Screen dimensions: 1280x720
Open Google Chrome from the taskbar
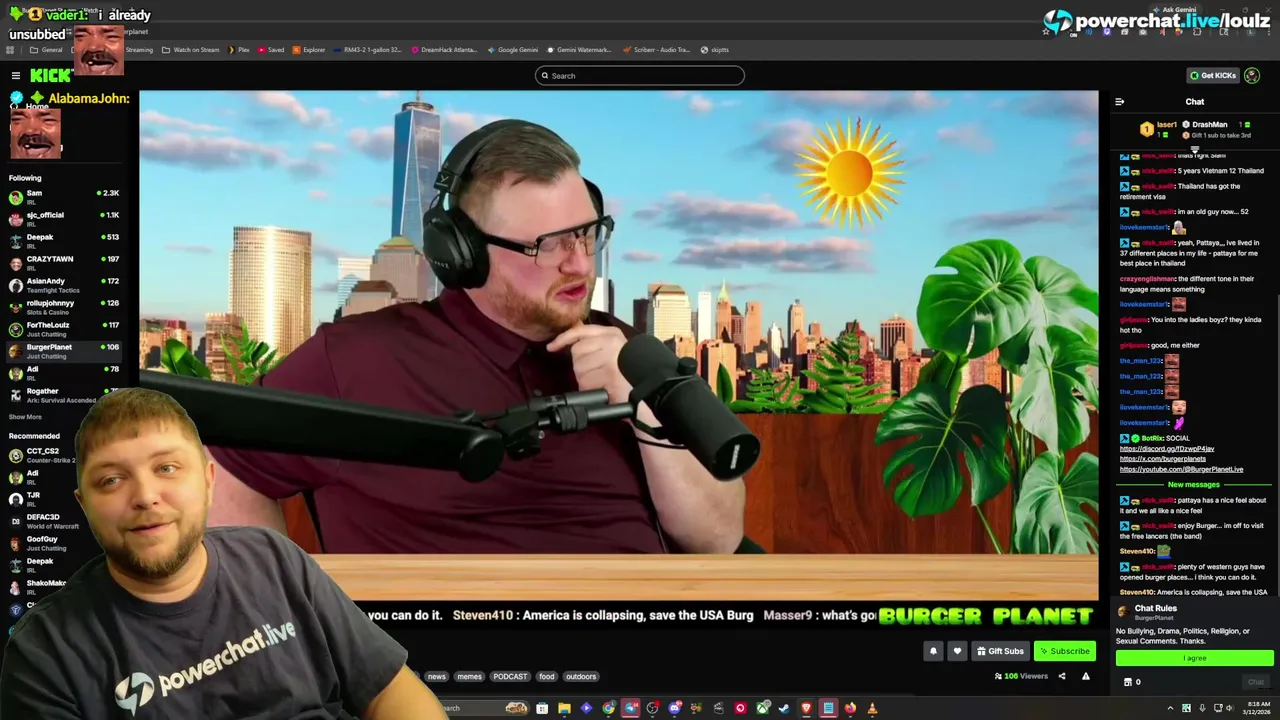(608, 708)
